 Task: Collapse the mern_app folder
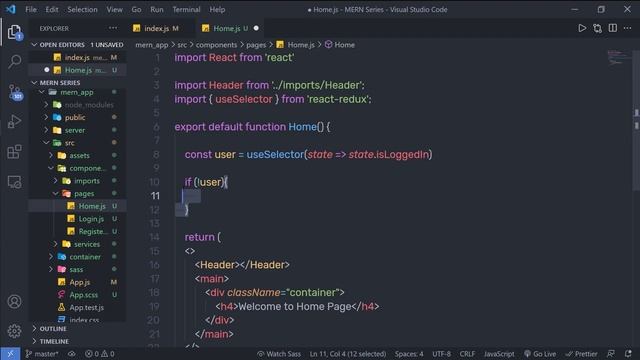pyautogui.click(x=42, y=92)
